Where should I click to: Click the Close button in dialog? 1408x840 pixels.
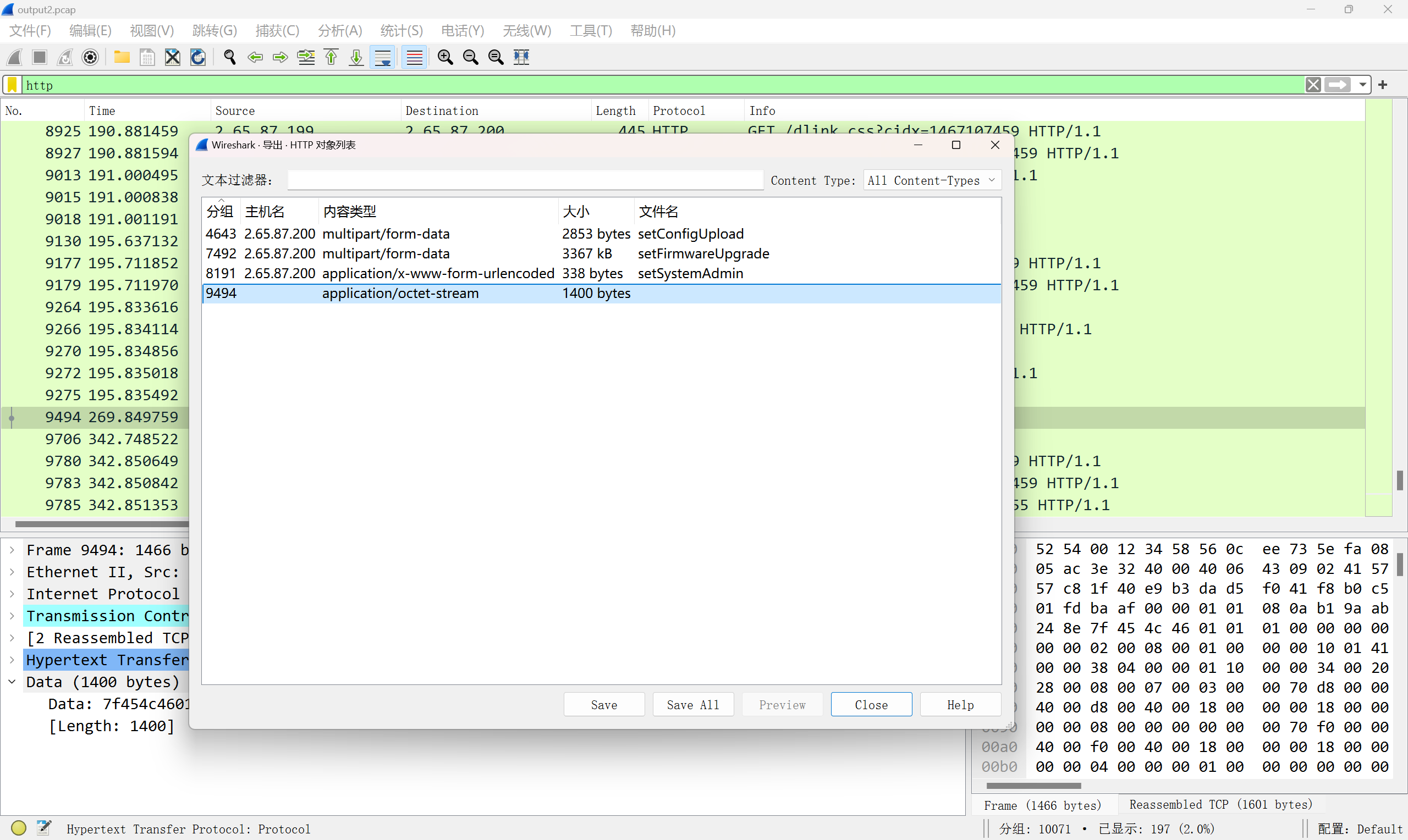871,705
